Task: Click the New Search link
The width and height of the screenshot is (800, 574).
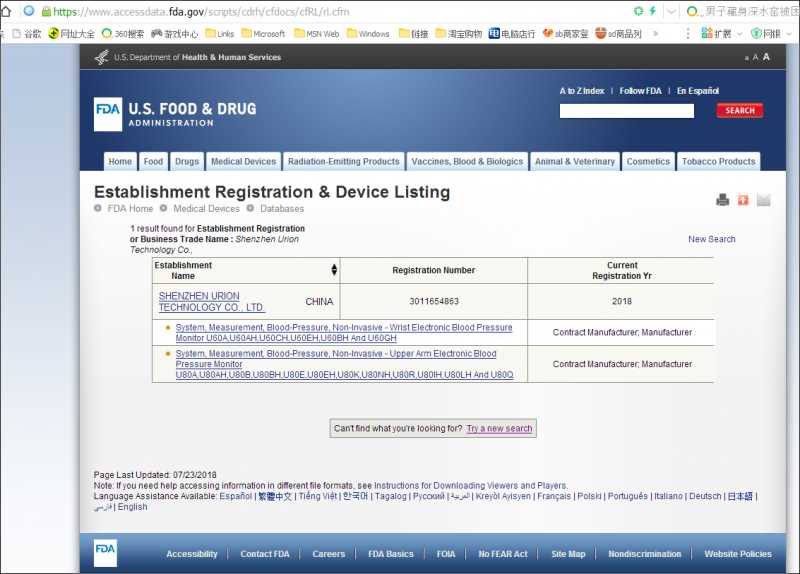Action: pos(711,239)
